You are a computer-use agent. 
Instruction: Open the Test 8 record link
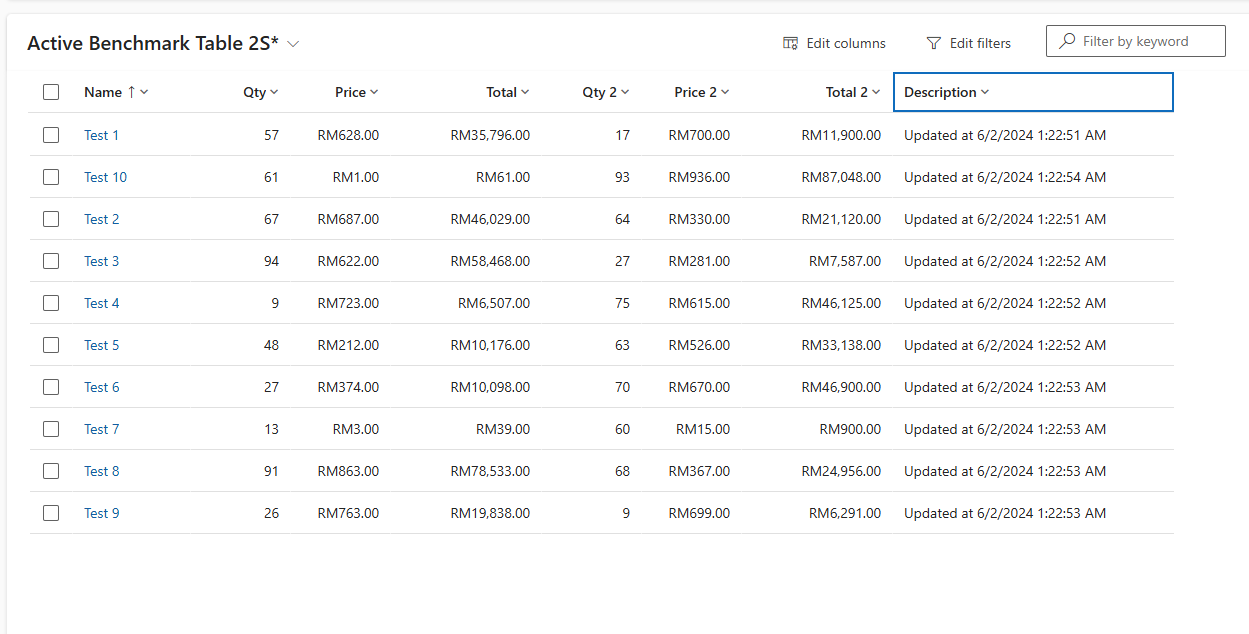[x=101, y=471]
